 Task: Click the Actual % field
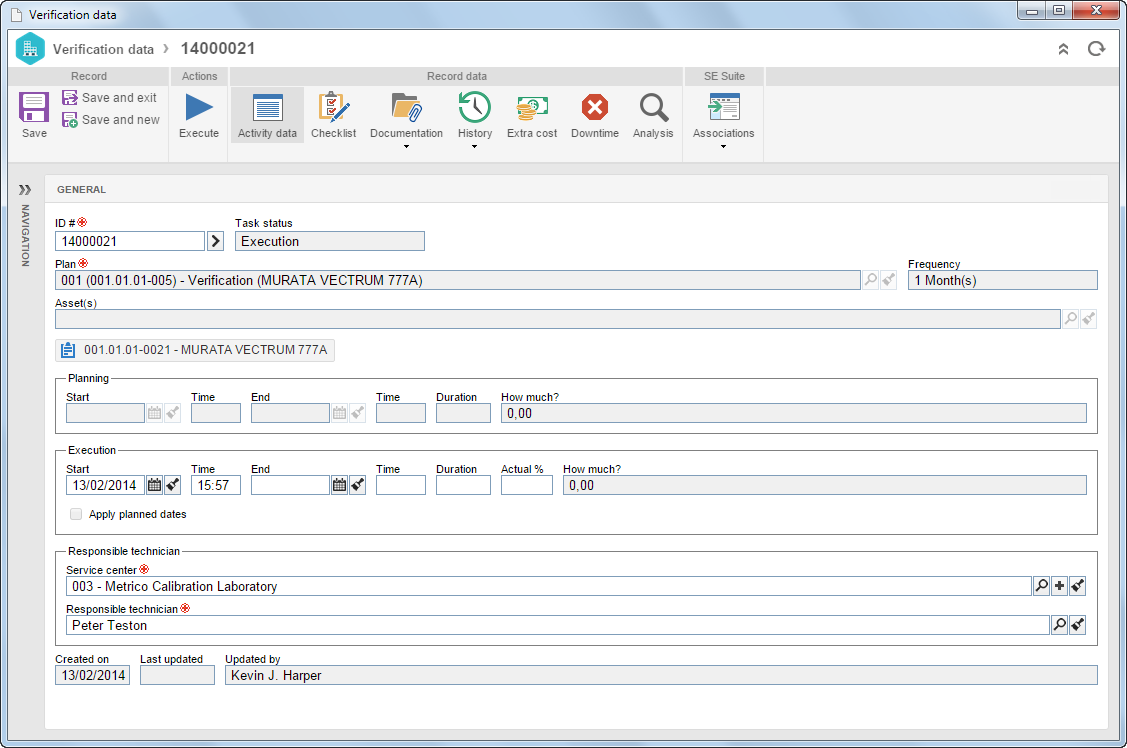[527, 485]
